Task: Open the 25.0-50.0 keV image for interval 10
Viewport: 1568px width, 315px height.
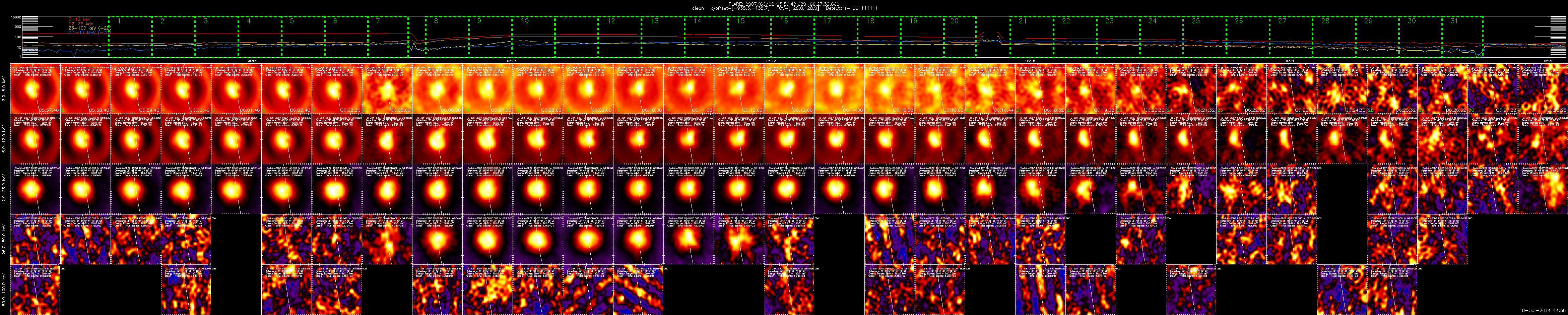Action: (487, 240)
